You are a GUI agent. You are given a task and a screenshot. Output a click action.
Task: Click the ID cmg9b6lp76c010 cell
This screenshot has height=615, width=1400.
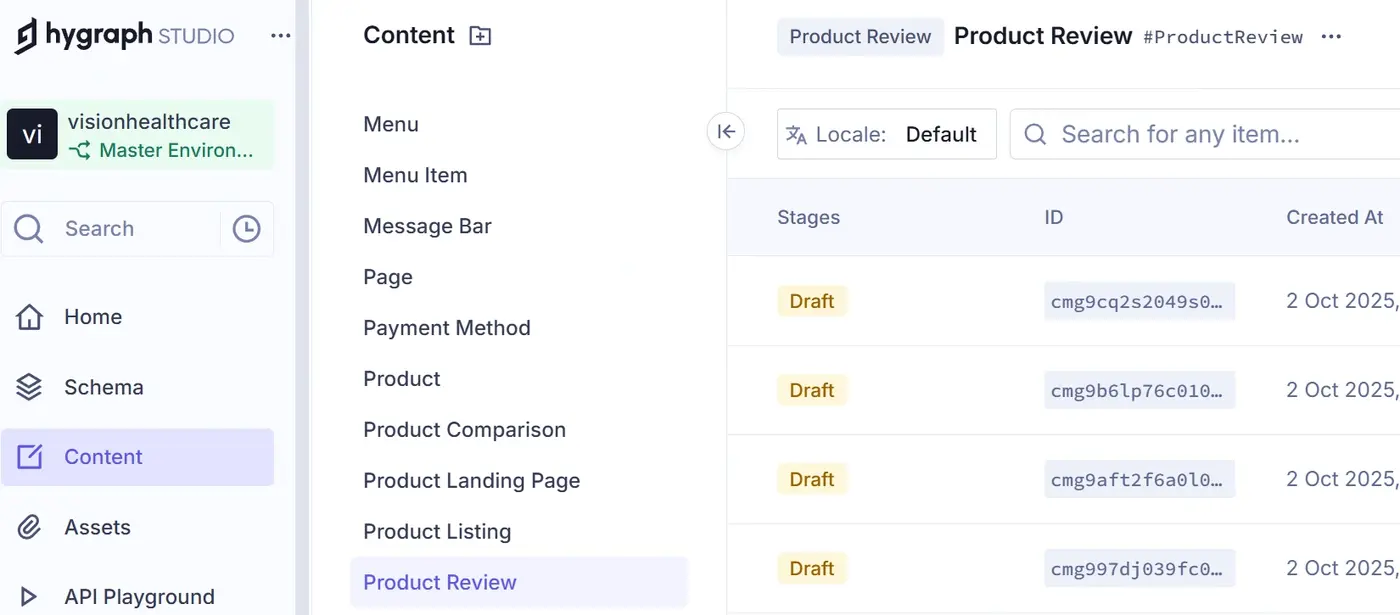point(1140,390)
